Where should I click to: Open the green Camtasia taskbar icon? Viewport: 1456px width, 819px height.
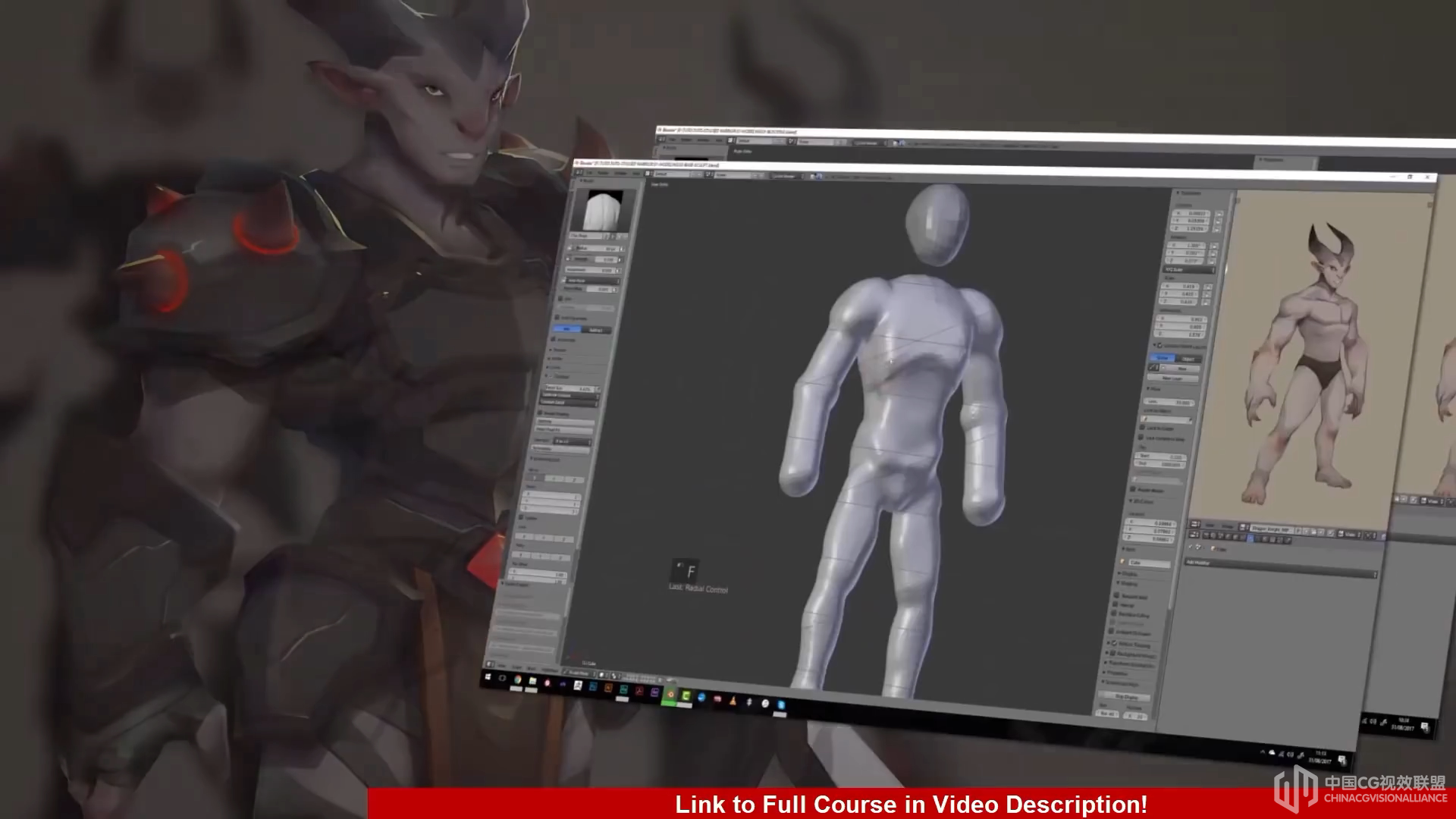tap(685, 695)
